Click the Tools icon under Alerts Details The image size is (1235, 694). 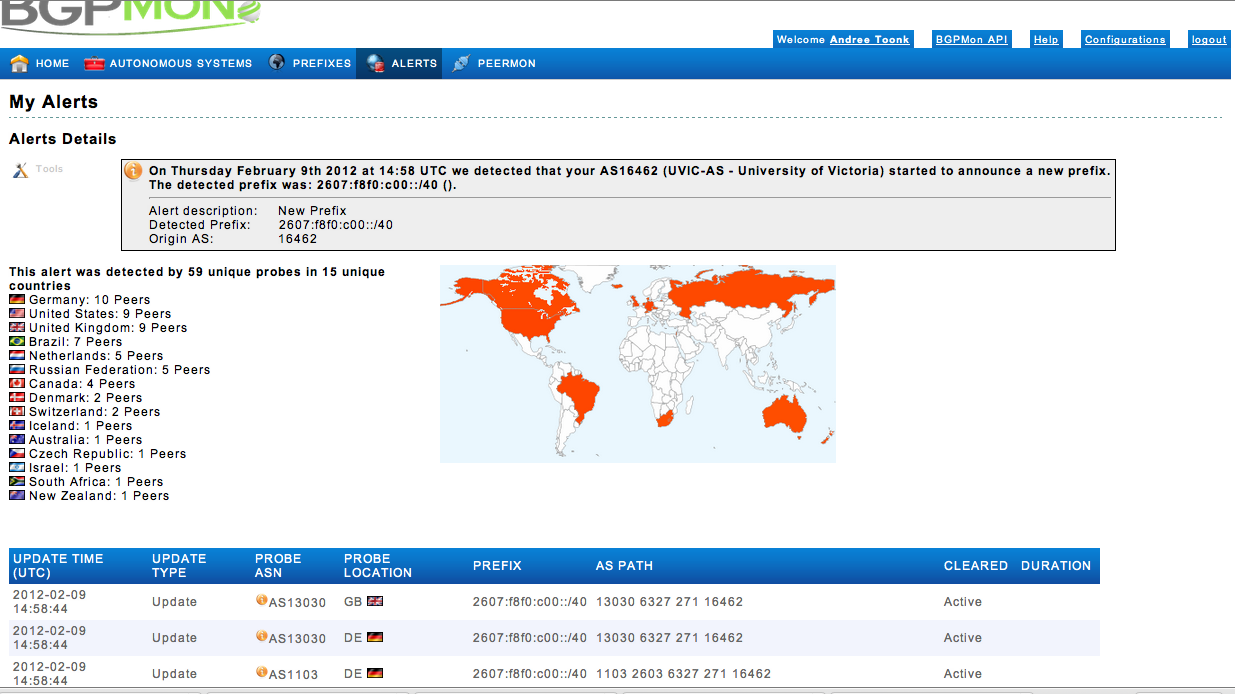point(19,168)
